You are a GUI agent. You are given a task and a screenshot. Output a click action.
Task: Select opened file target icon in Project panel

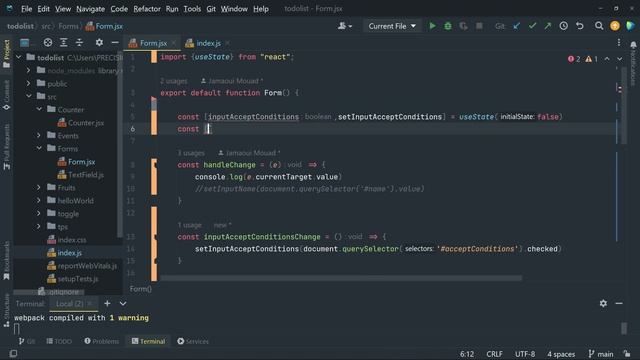pos(48,42)
